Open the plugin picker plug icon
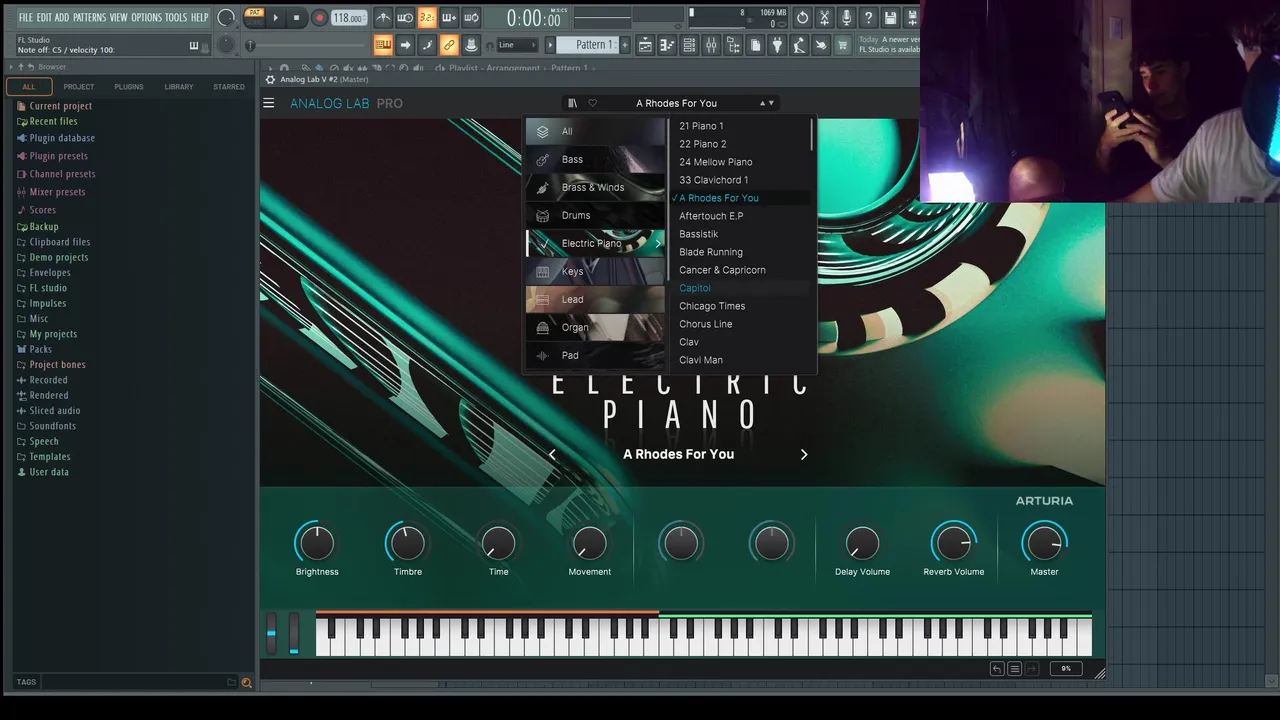The height and width of the screenshot is (720, 1280). (777, 45)
